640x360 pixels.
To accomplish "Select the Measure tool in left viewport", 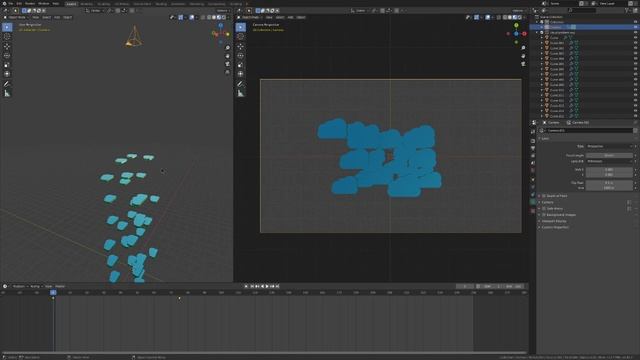I will click(x=7, y=93).
